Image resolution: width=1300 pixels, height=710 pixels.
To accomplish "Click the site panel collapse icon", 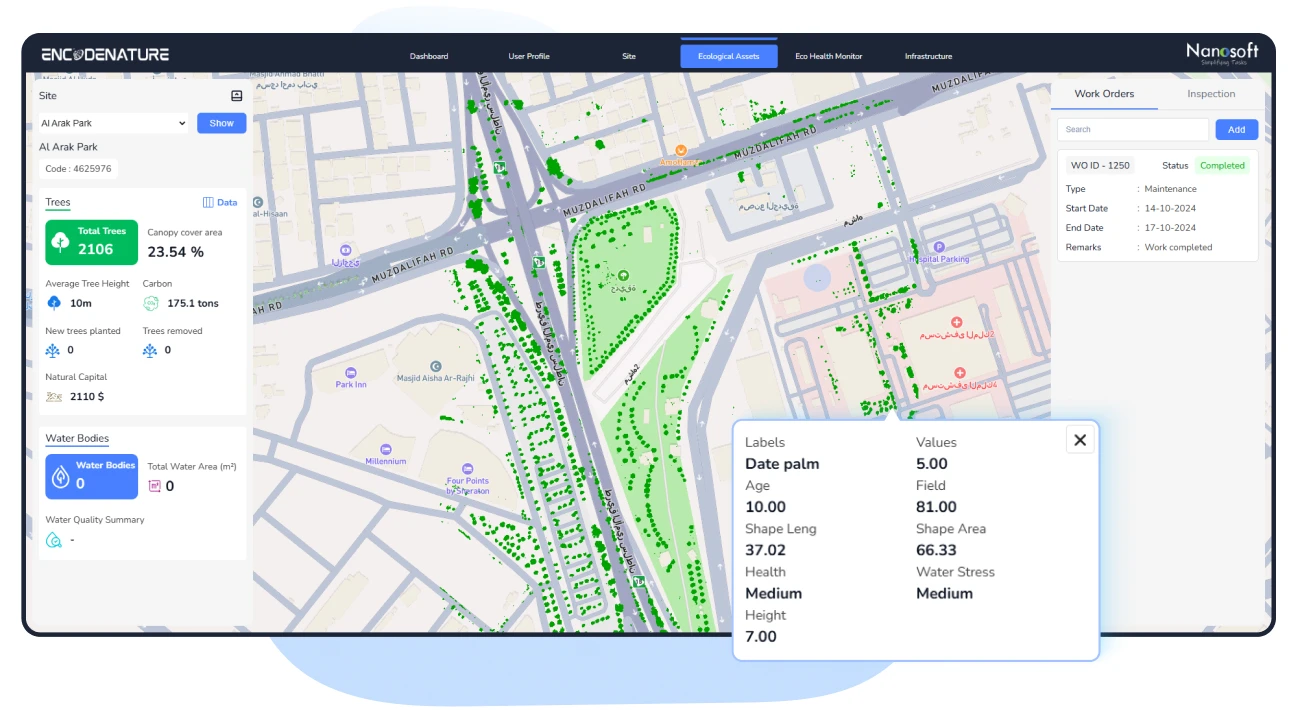I will coord(235,95).
